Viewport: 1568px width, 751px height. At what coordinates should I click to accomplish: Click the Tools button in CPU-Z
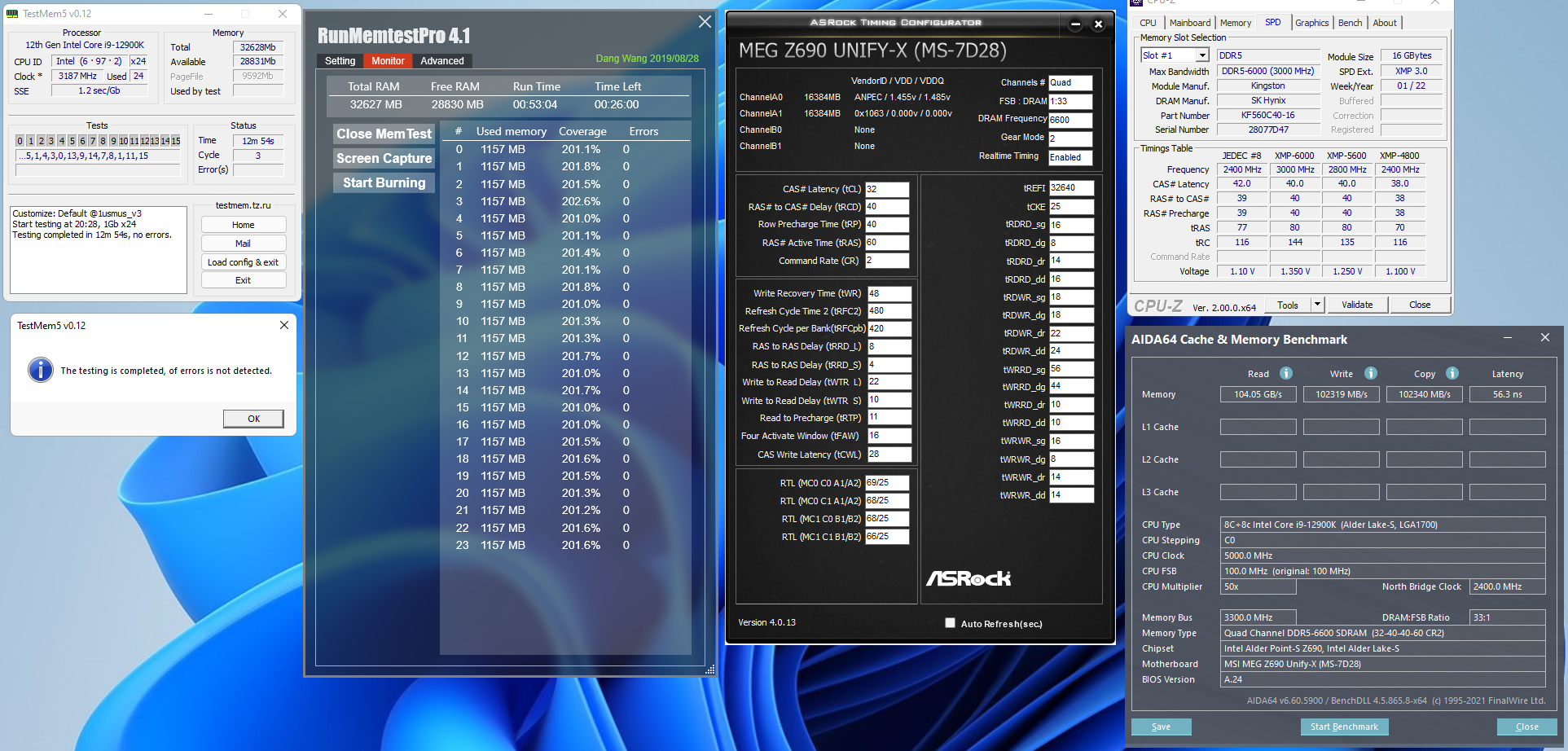pyautogui.click(x=1288, y=305)
